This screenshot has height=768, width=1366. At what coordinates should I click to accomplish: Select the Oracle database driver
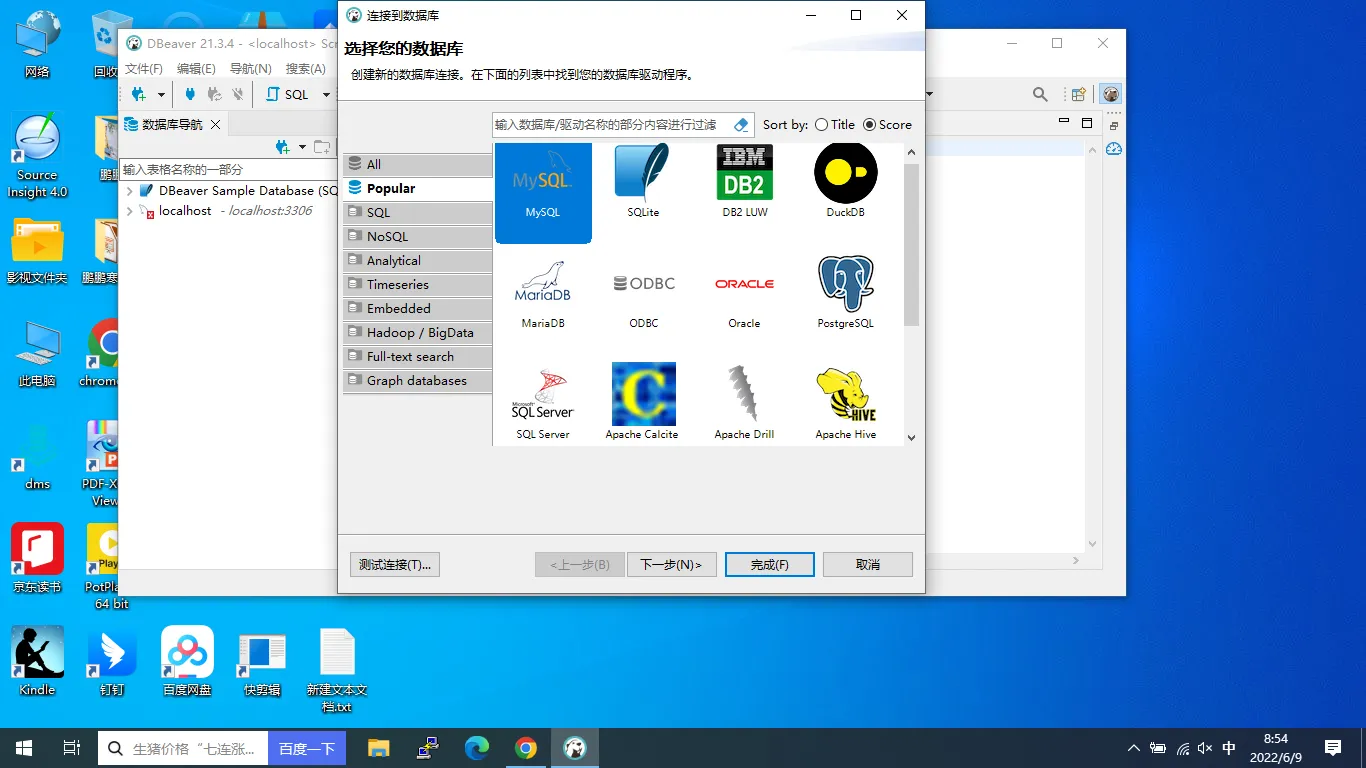744,303
